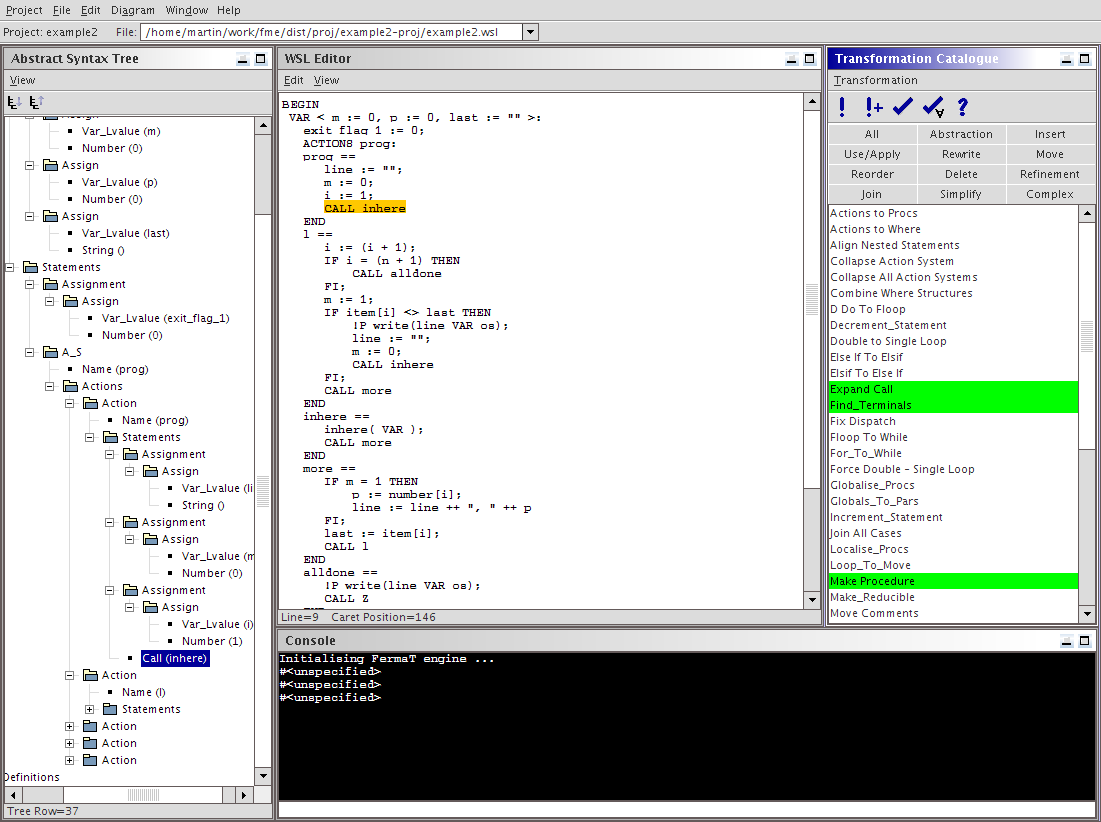The width and height of the screenshot is (1101, 822).
Task: Open the Transformation menu in the catalogue
Action: click(876, 80)
